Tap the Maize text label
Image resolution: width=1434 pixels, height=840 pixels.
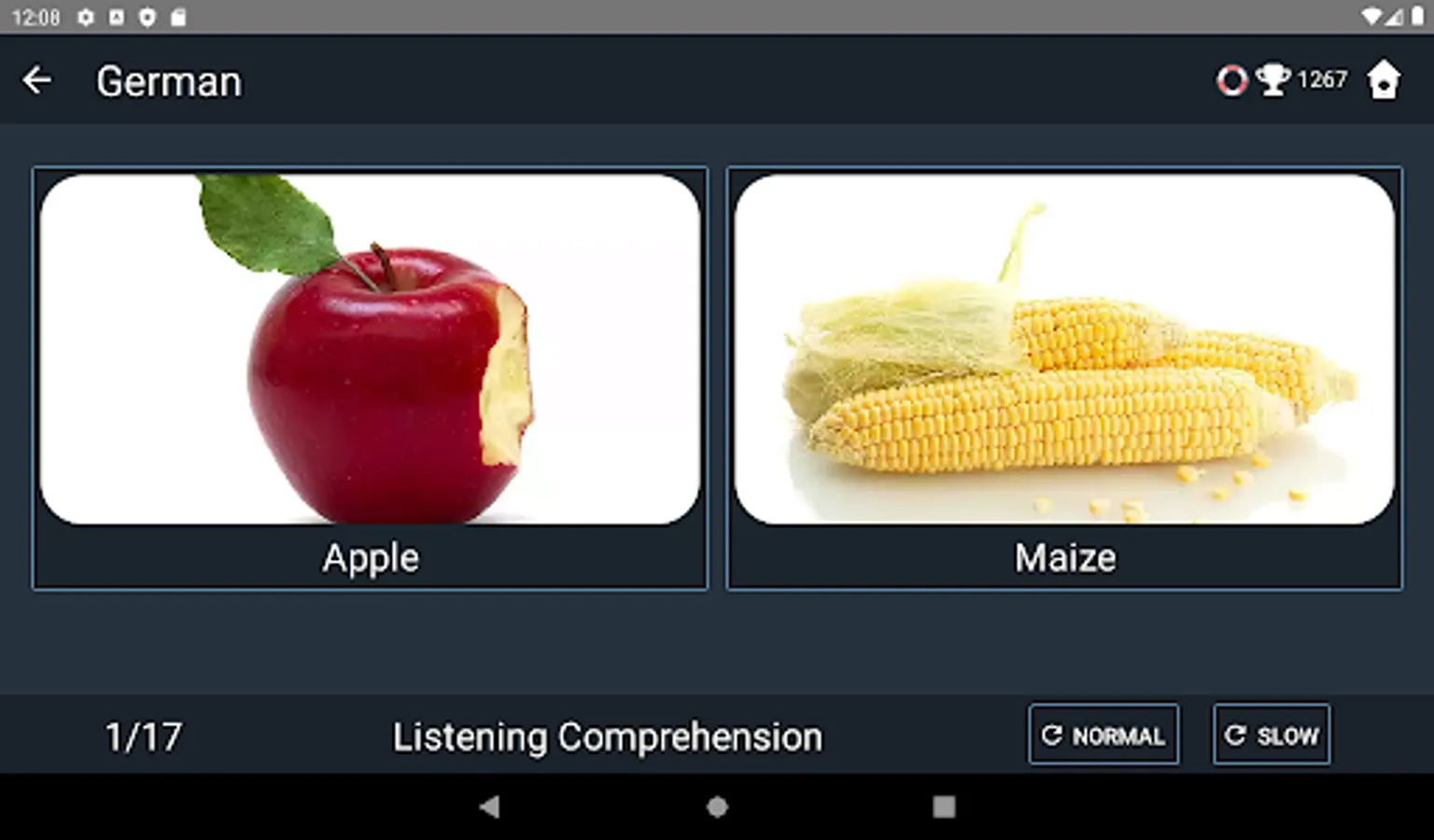coord(1065,558)
